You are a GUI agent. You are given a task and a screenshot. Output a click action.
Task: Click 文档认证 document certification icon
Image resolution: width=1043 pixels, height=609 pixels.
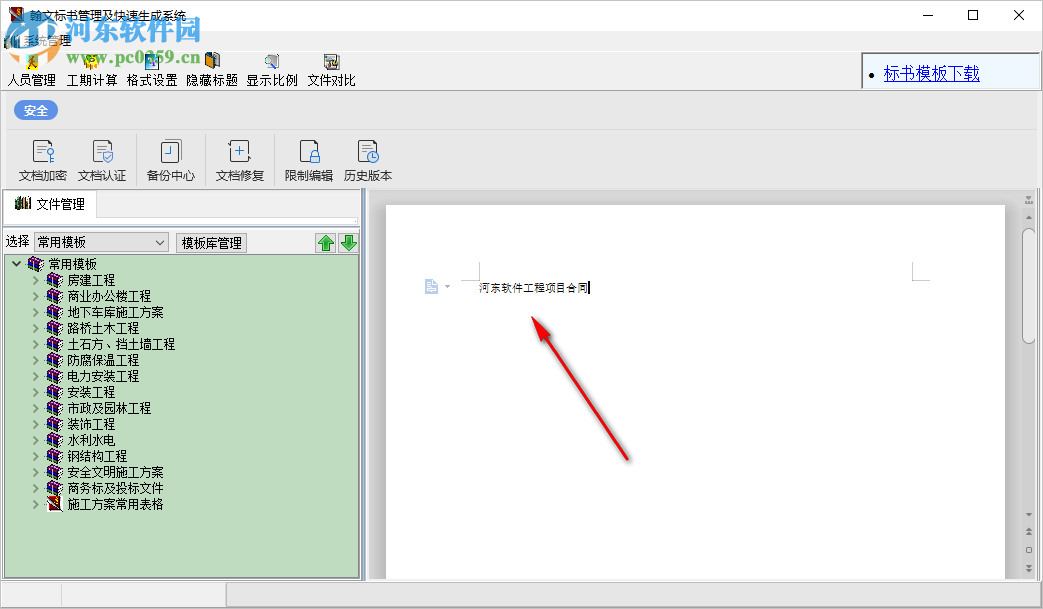pos(102,160)
